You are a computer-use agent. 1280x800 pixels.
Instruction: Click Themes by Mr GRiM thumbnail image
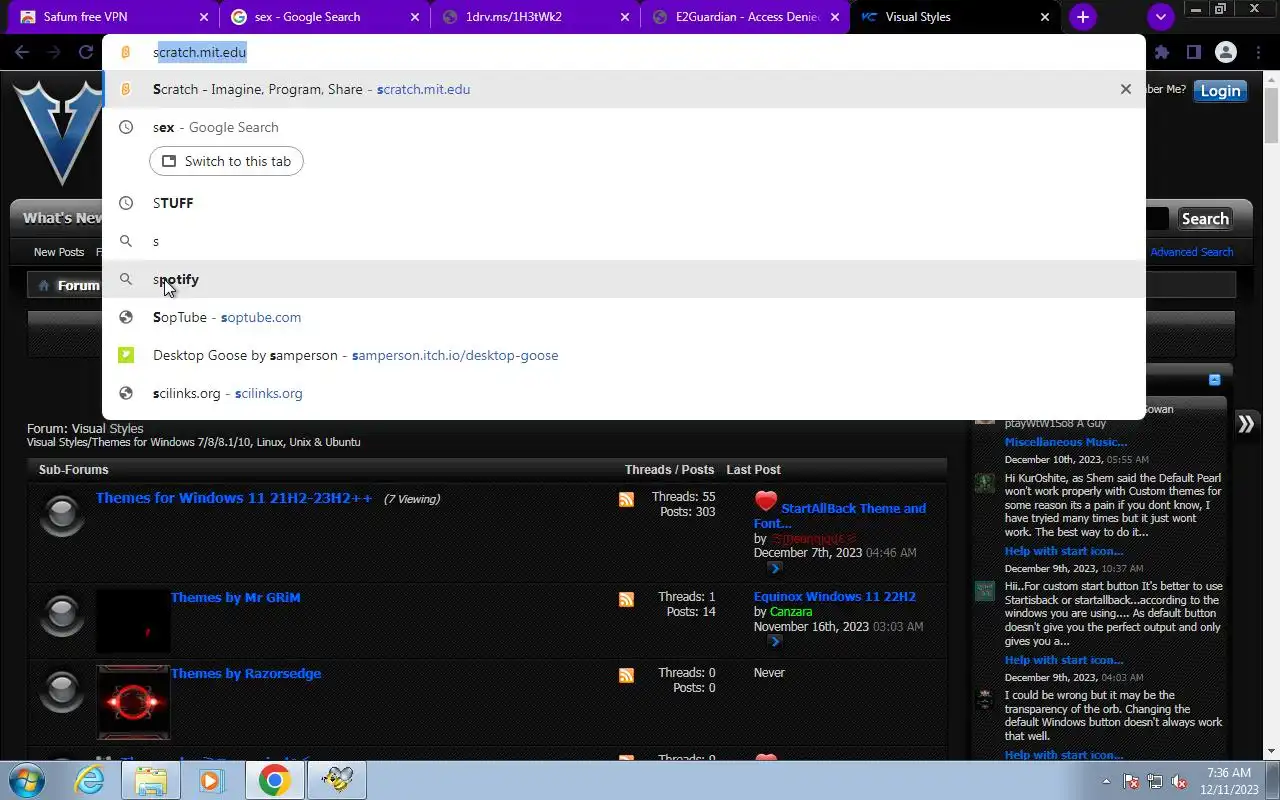pos(133,621)
